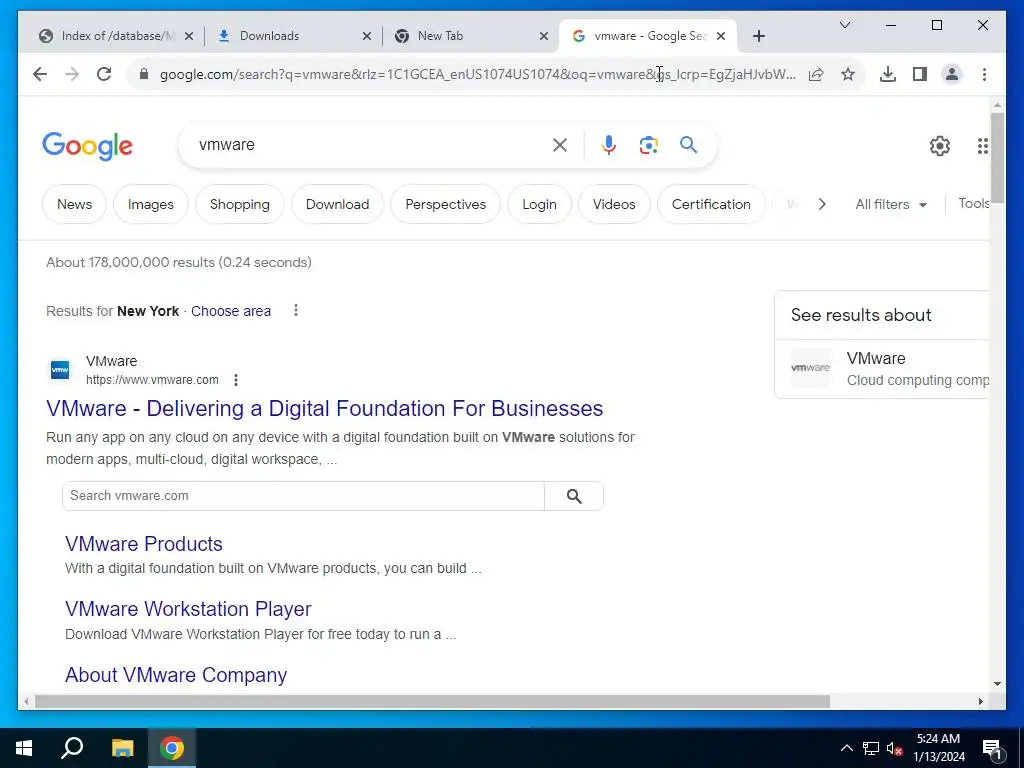Filter results by Videos
The width and height of the screenshot is (1024, 768).
click(x=614, y=204)
